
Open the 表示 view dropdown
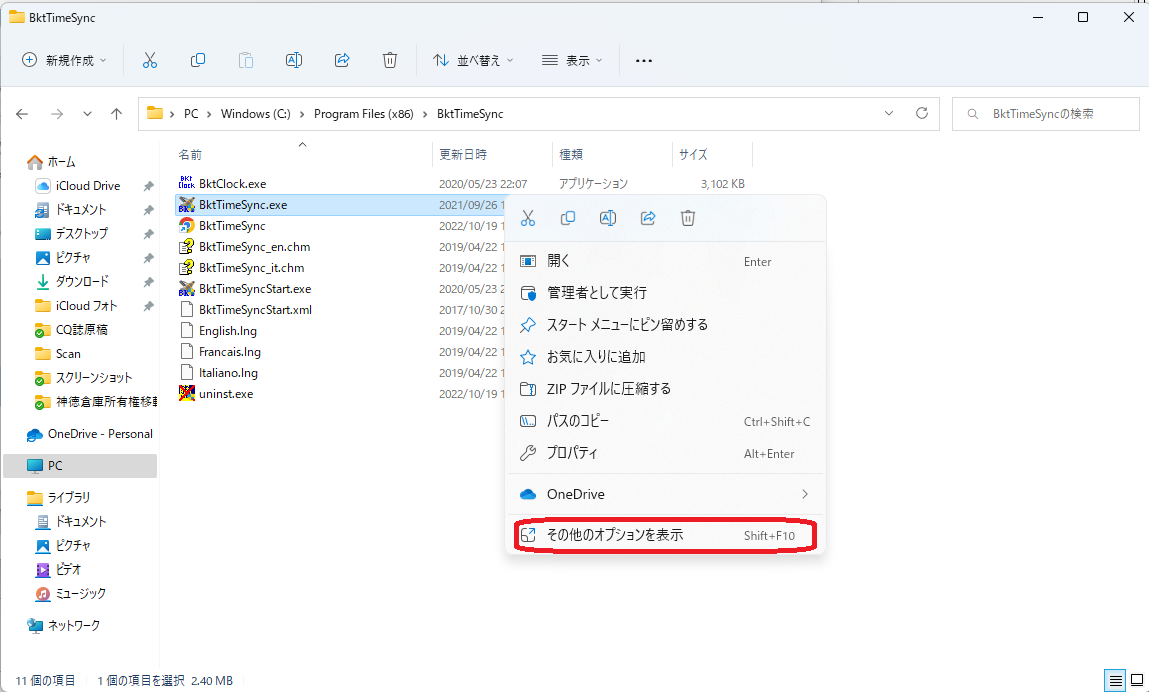click(x=572, y=60)
